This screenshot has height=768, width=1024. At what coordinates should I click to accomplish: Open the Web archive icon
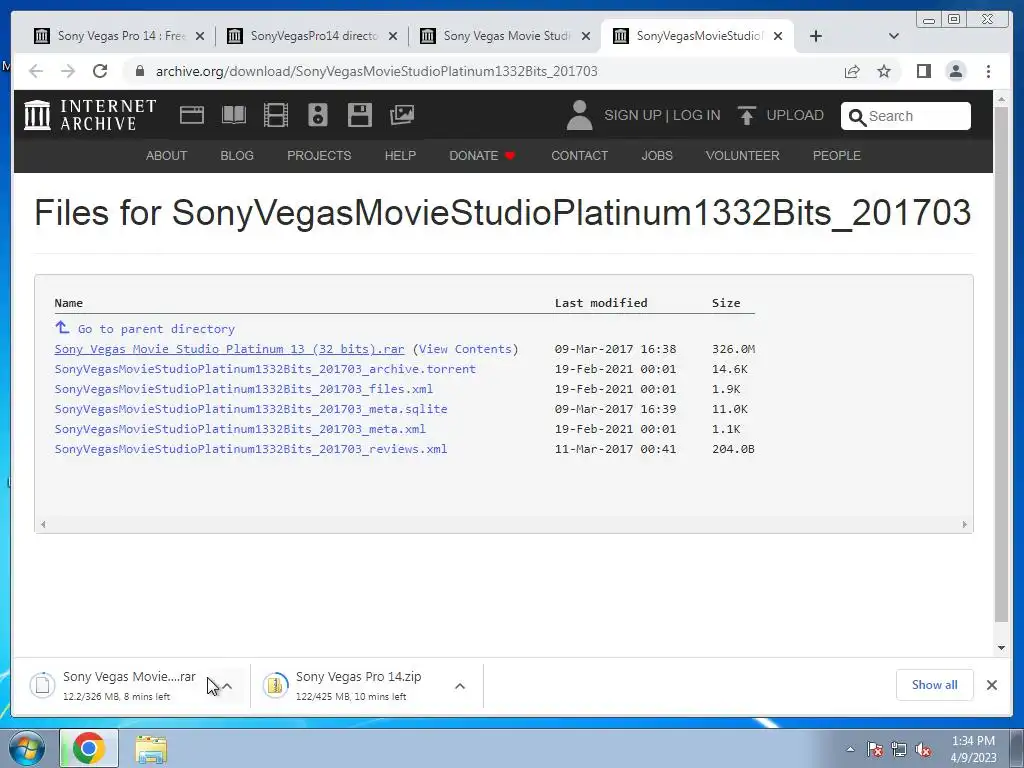[x=192, y=115]
